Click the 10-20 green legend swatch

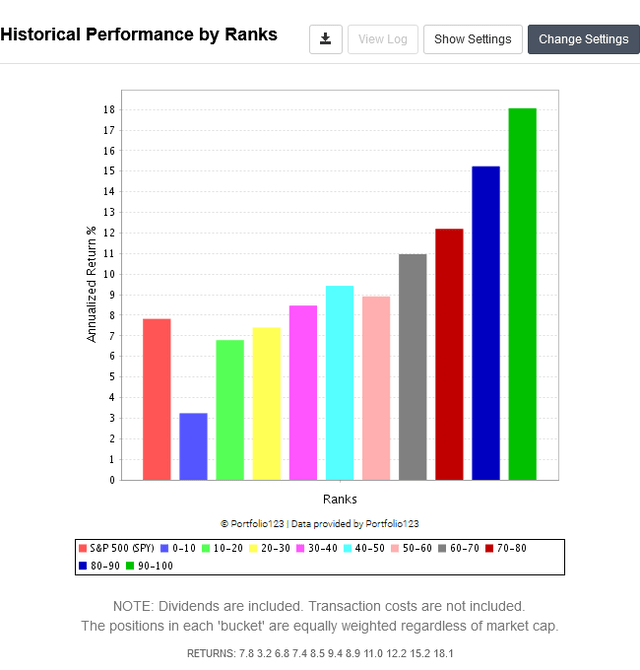click(x=206, y=548)
